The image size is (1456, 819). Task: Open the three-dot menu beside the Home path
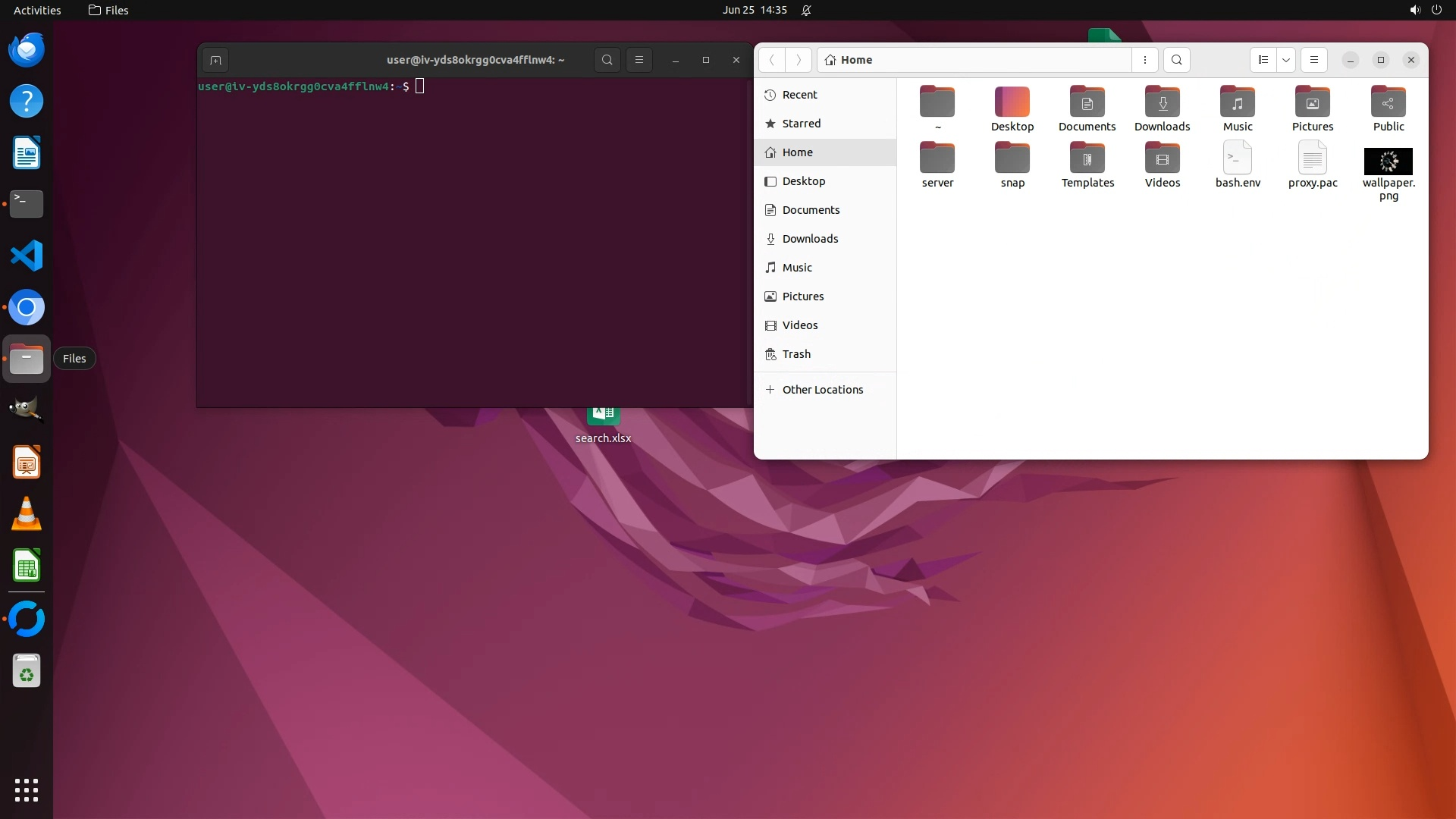(1145, 60)
